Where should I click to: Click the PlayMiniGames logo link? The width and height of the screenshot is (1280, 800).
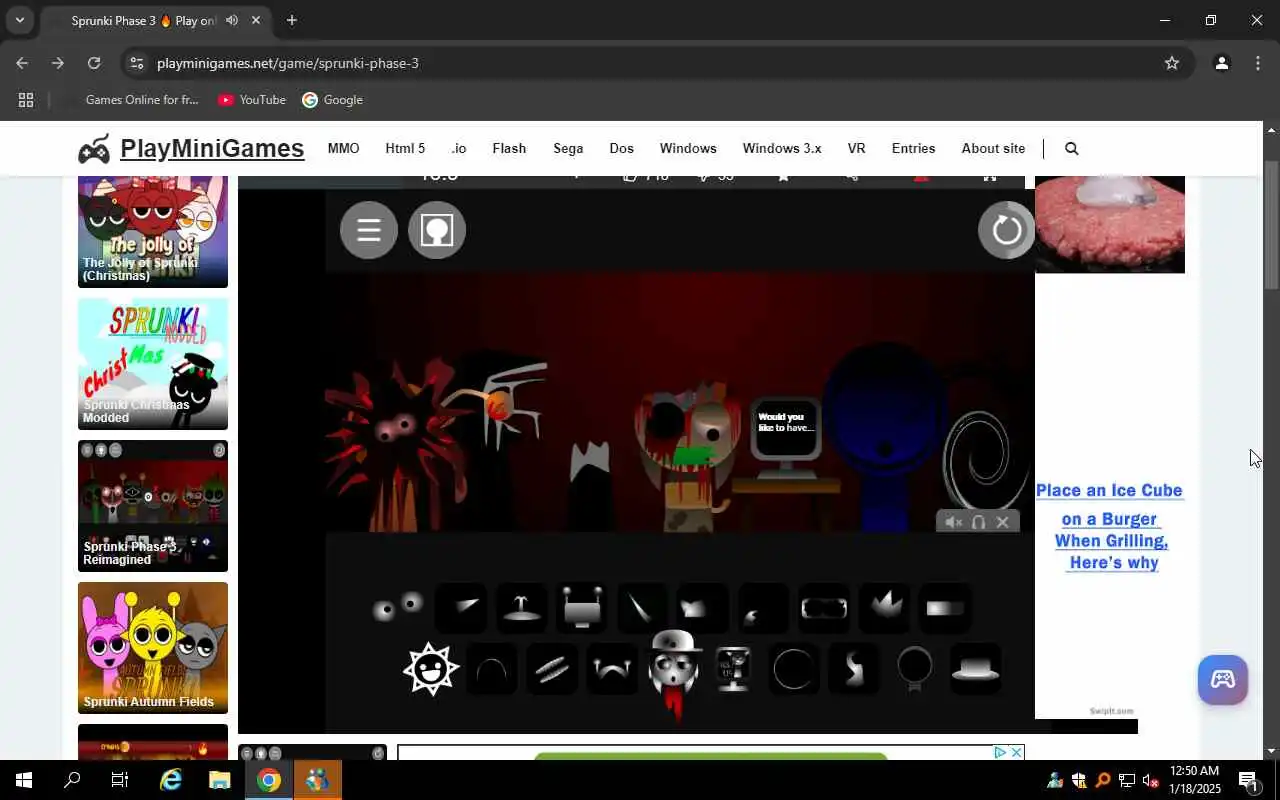click(x=191, y=148)
